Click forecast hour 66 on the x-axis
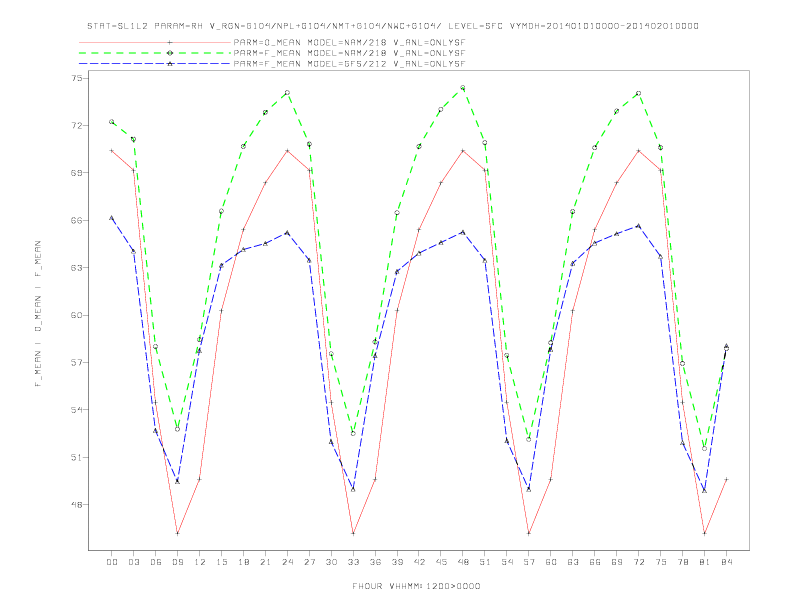The width and height of the screenshot is (792, 612). [595, 562]
